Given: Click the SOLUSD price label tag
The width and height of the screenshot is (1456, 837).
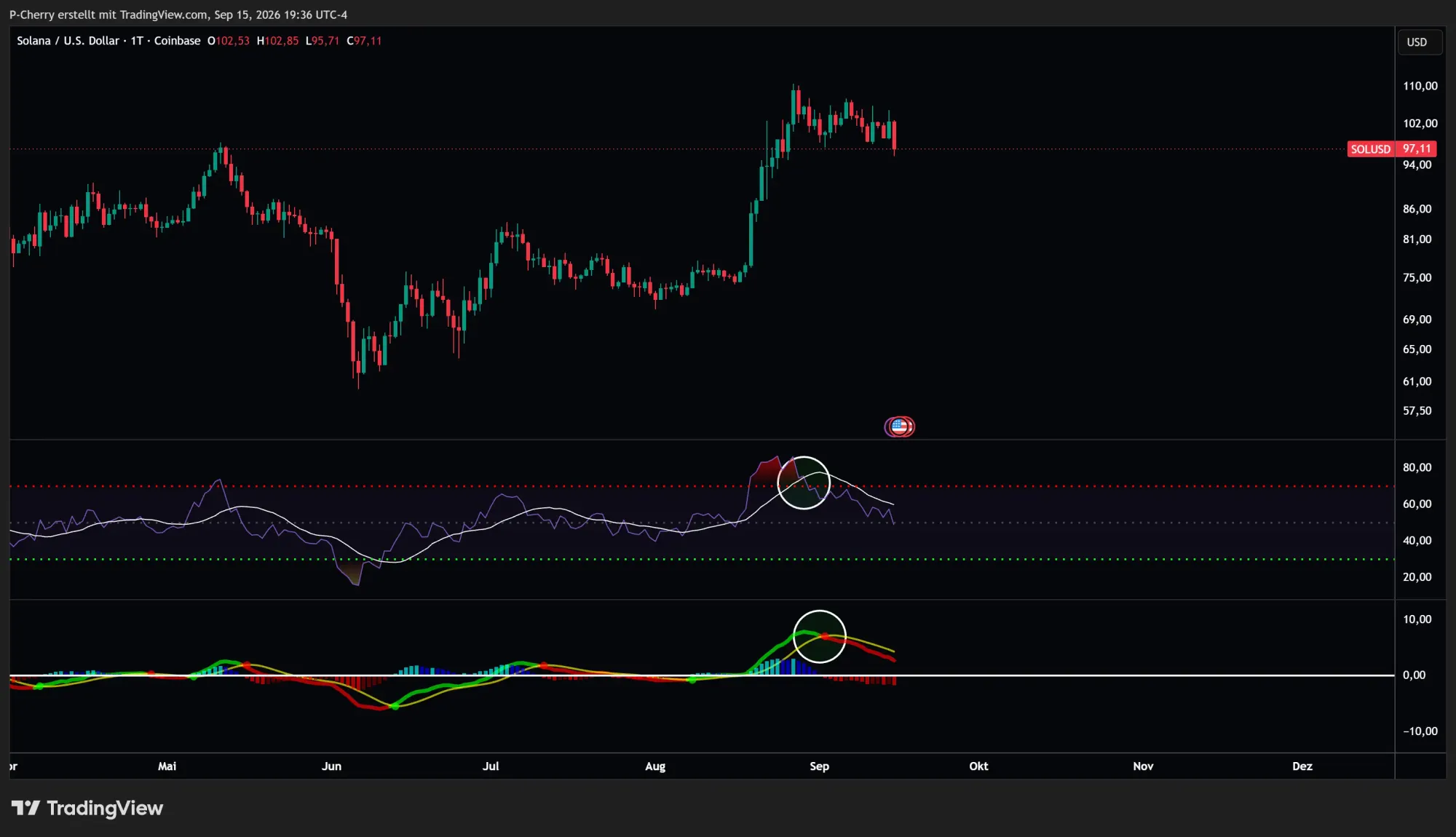Looking at the screenshot, I should (x=1392, y=149).
